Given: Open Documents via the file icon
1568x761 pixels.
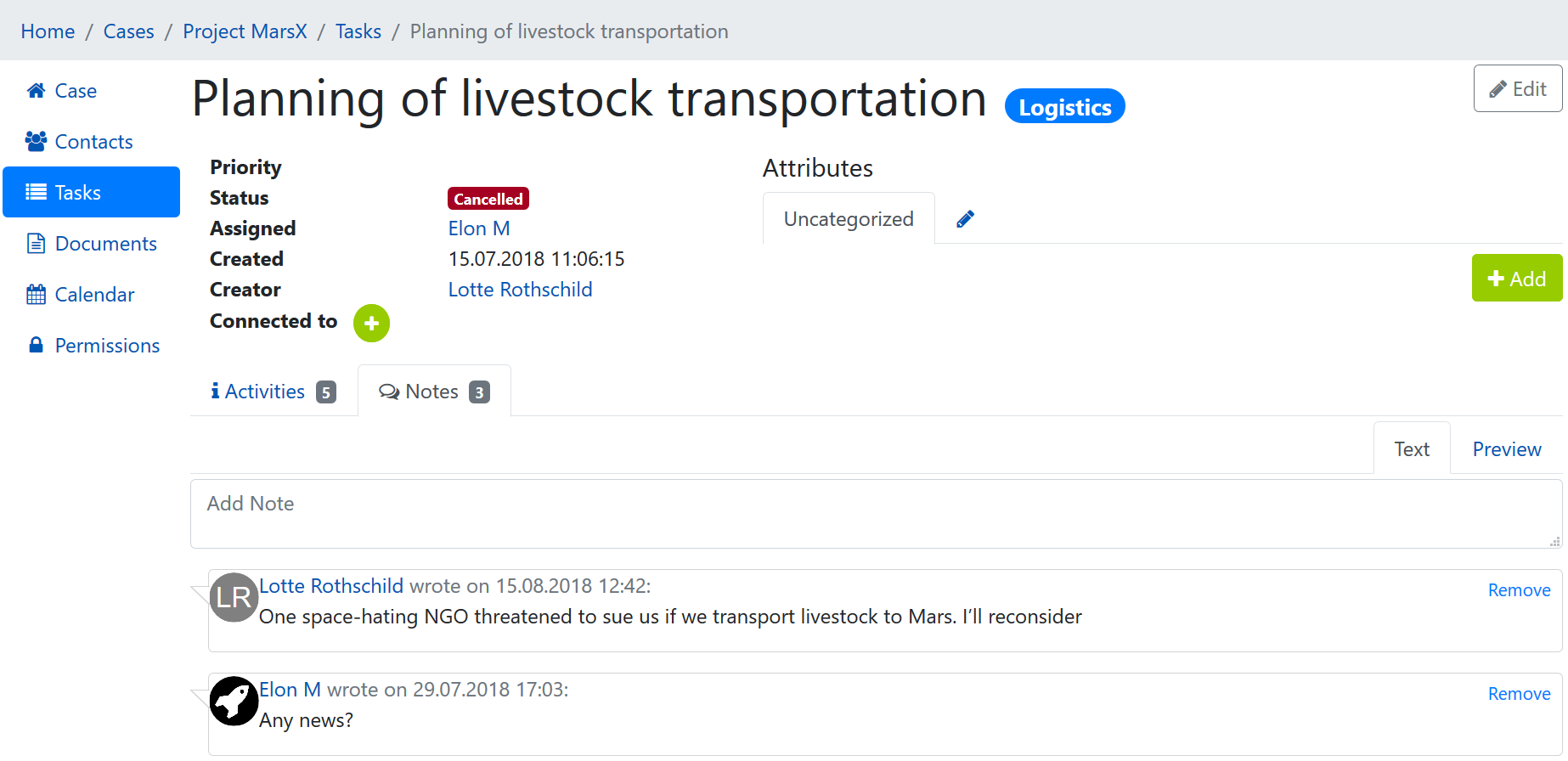Looking at the screenshot, I should pyautogui.click(x=36, y=244).
